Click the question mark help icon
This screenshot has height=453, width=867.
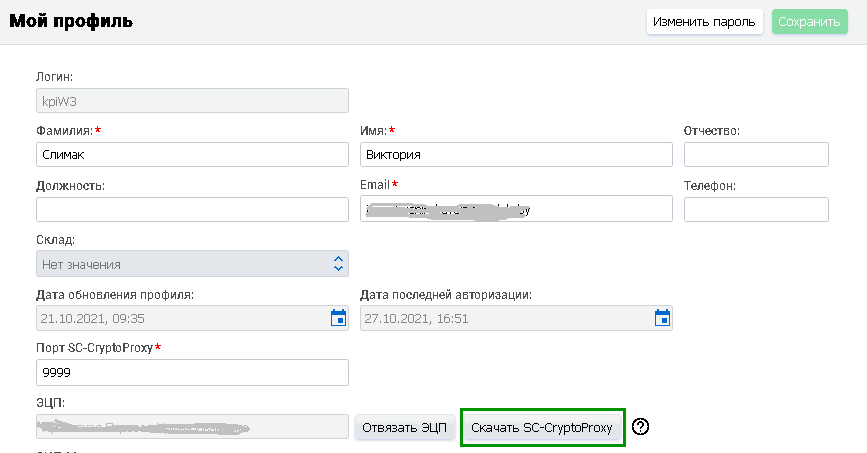tap(642, 427)
